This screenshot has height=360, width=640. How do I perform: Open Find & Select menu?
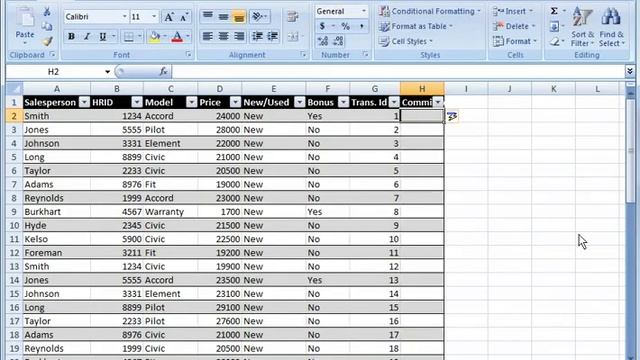[611, 27]
